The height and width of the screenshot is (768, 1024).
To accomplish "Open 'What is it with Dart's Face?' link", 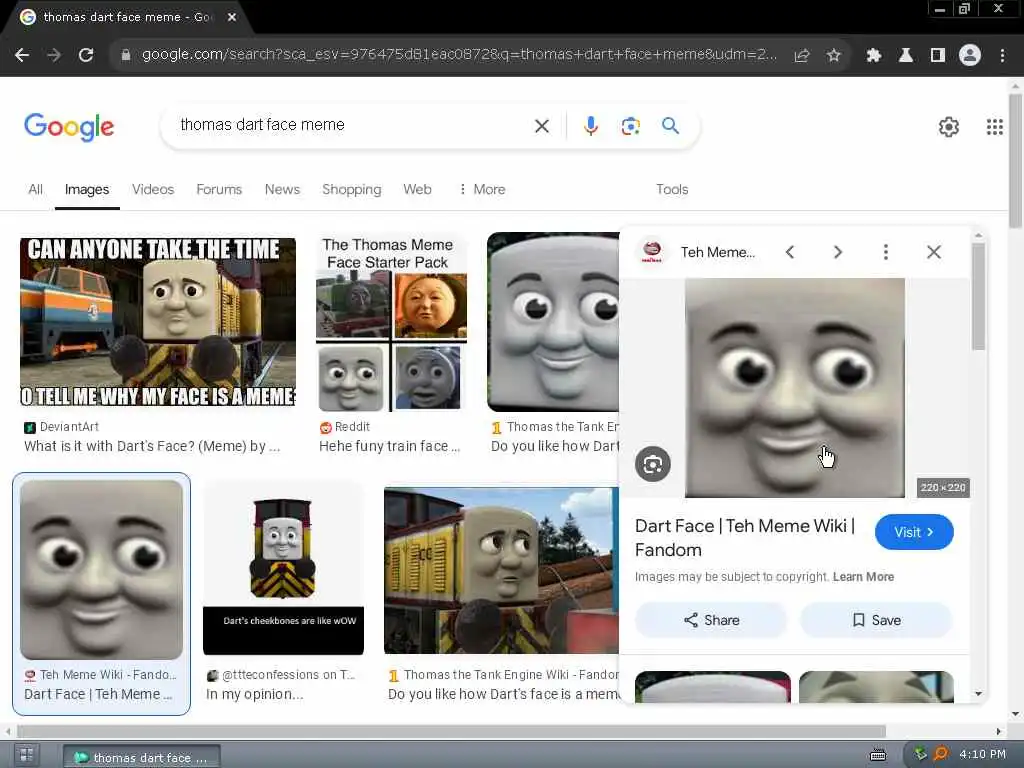I will pyautogui.click(x=152, y=447).
